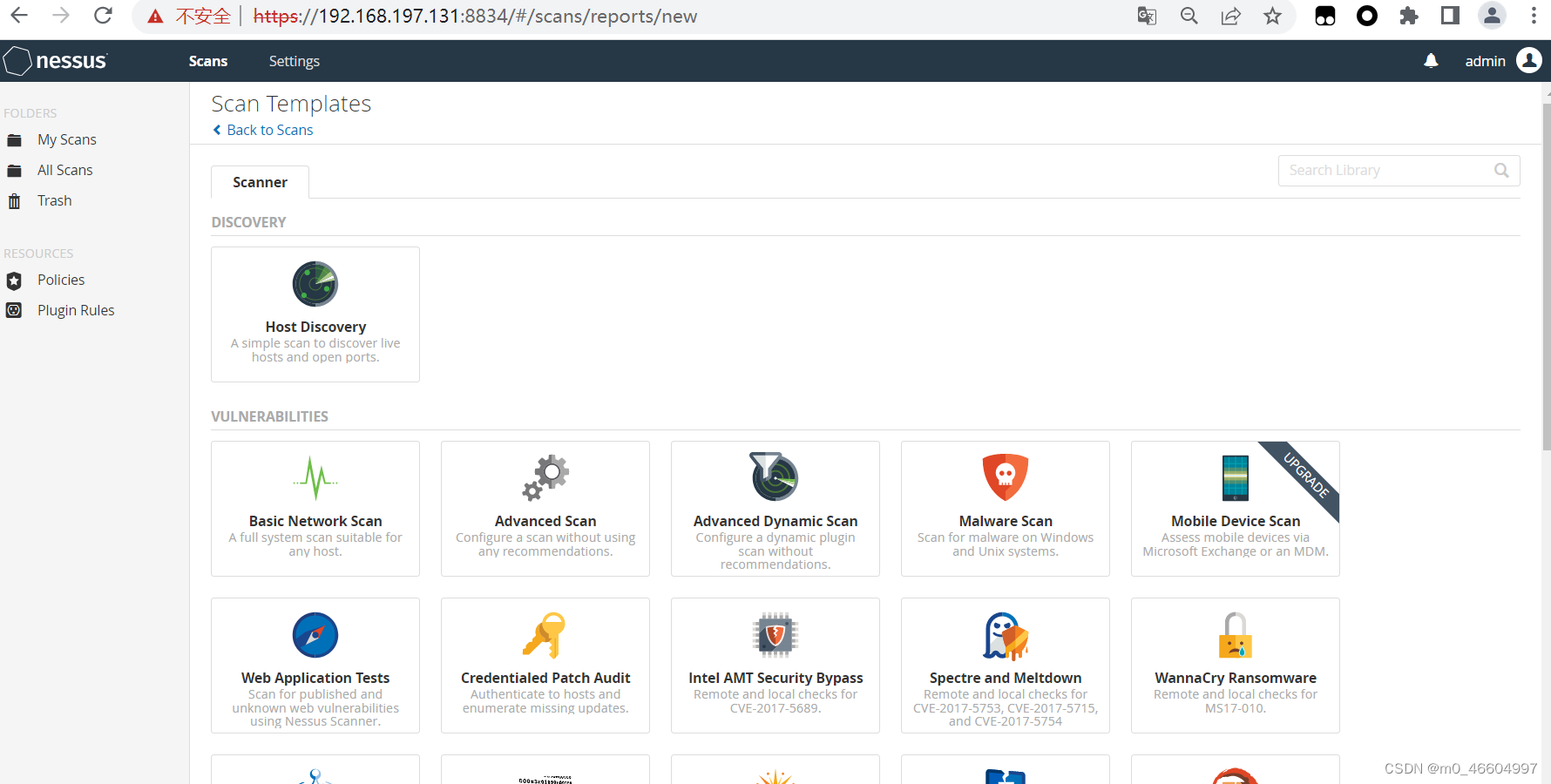The width and height of the screenshot is (1551, 784).
Task: Go to Plugin Rules resource
Action: point(76,311)
